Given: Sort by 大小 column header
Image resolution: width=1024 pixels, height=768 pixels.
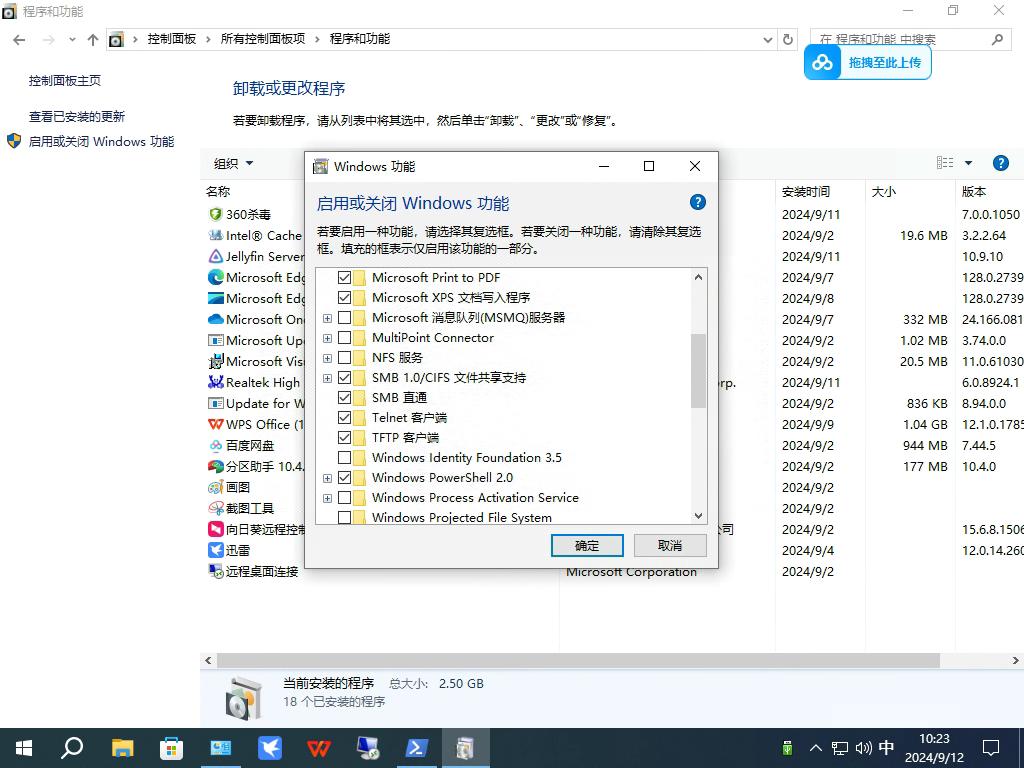Looking at the screenshot, I should pos(884,191).
